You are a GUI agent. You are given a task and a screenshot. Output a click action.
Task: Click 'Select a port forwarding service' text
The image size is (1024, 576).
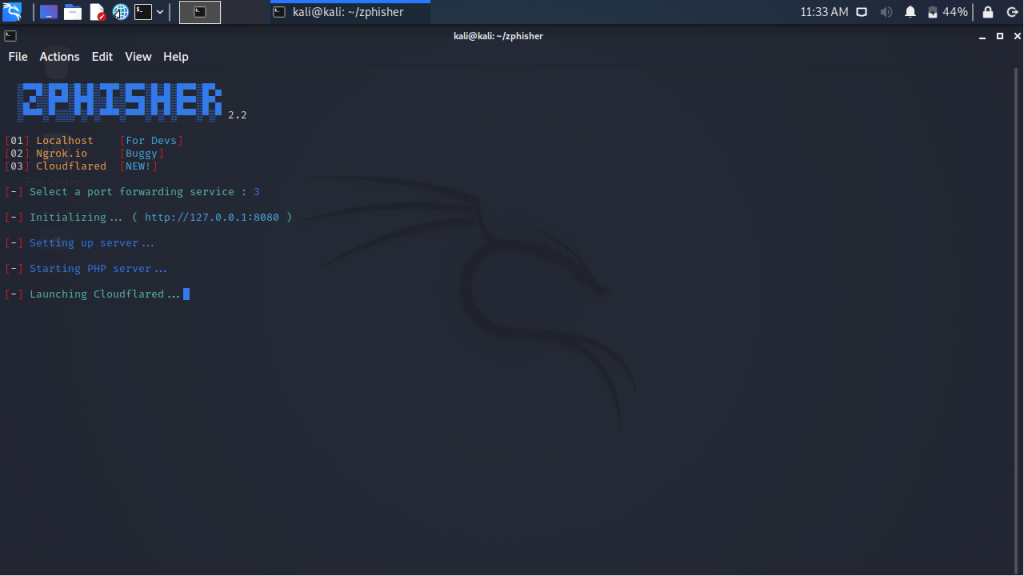132,192
